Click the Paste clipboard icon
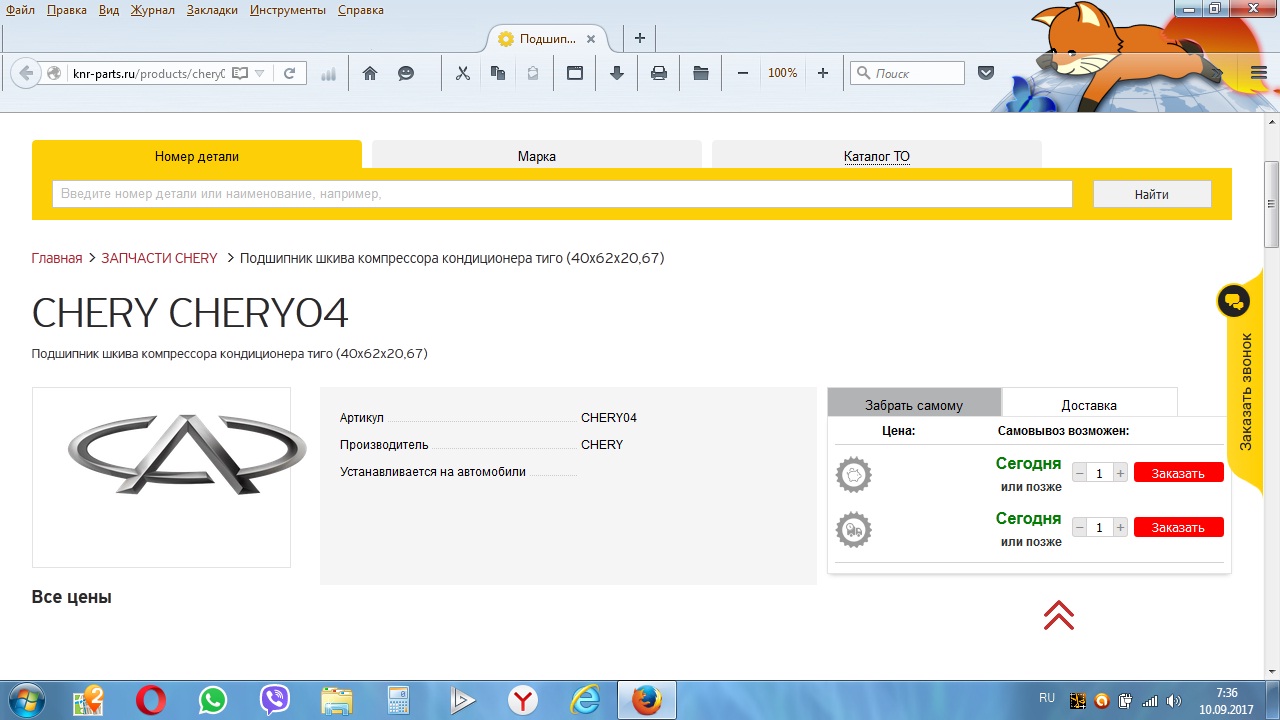Screen dimensions: 1280x720 [x=533, y=73]
